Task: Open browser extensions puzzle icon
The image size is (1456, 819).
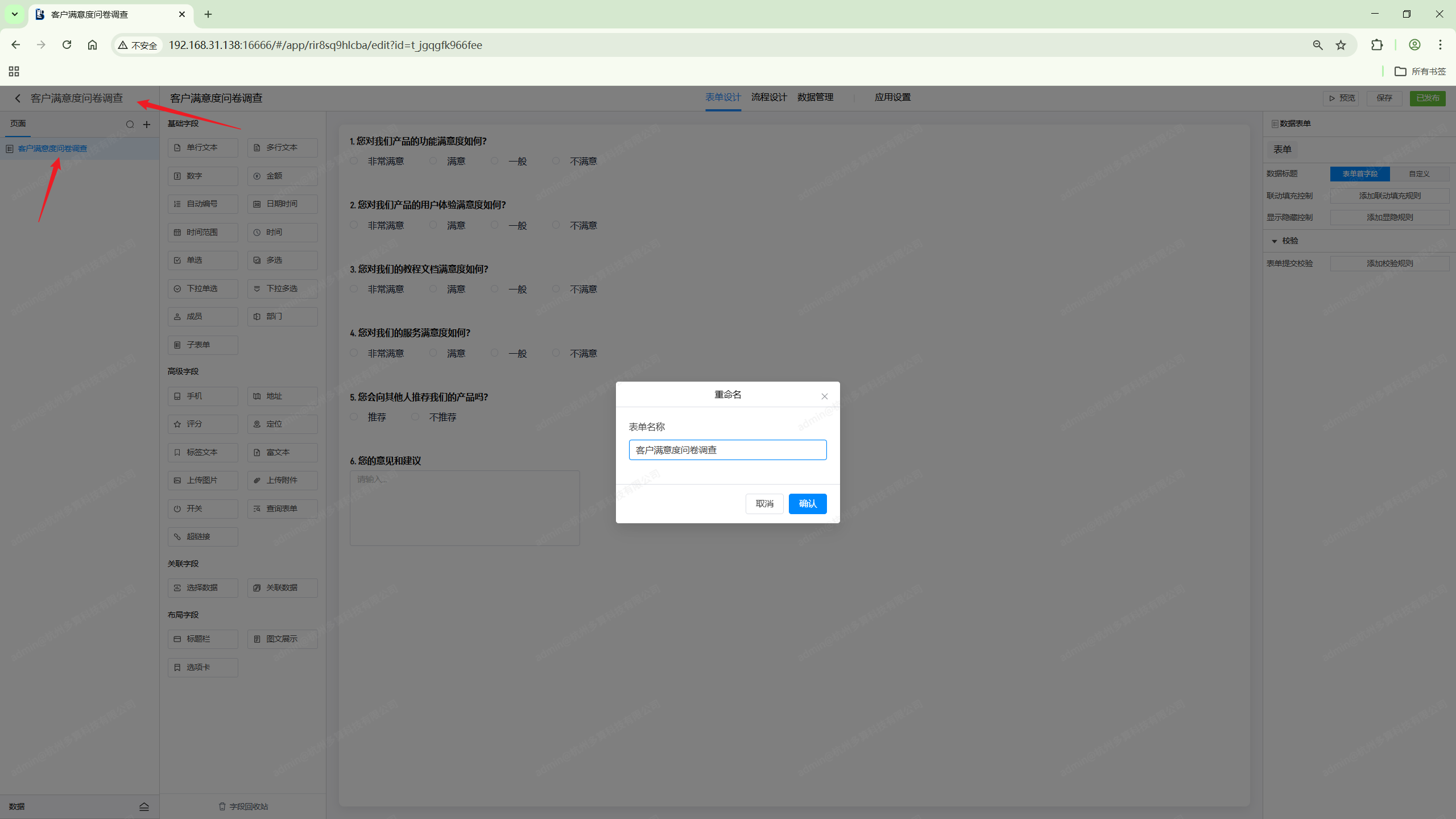Action: pos(1376,45)
